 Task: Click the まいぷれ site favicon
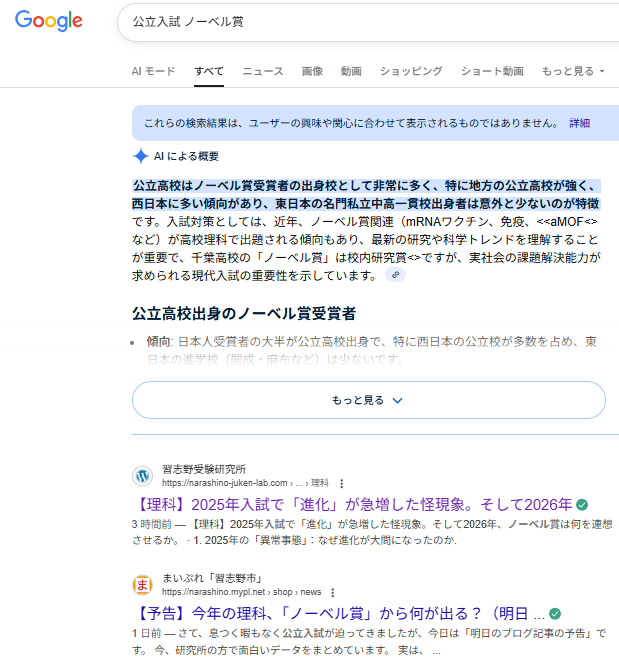(142, 583)
